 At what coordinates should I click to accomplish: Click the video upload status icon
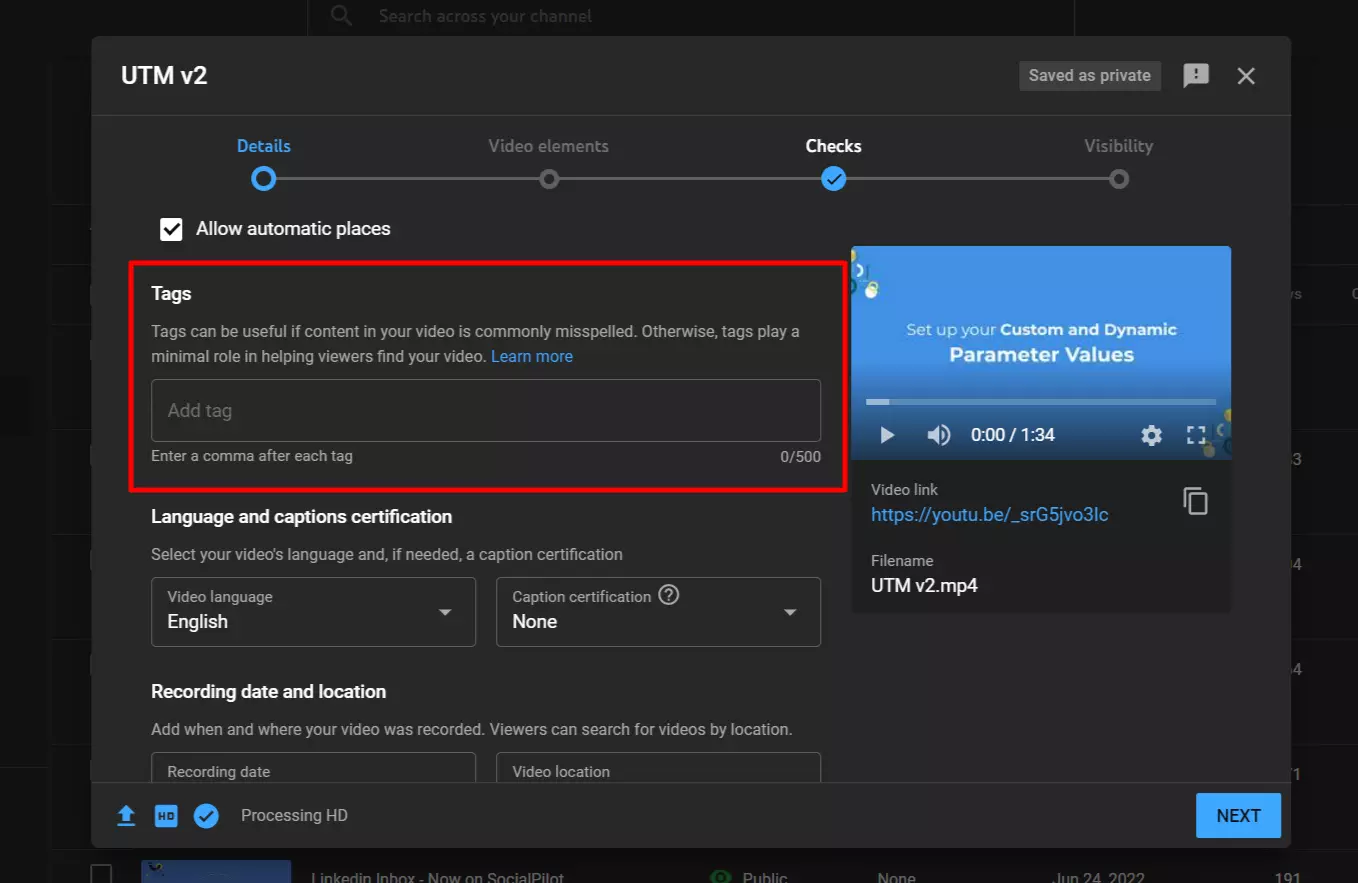[126, 815]
